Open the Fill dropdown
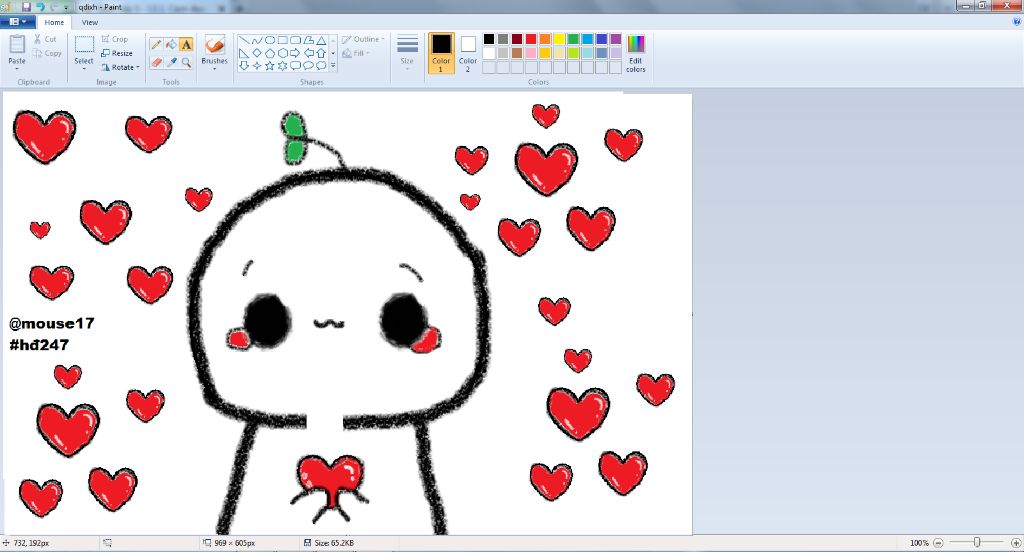The height and width of the screenshot is (552, 1024). (356, 53)
